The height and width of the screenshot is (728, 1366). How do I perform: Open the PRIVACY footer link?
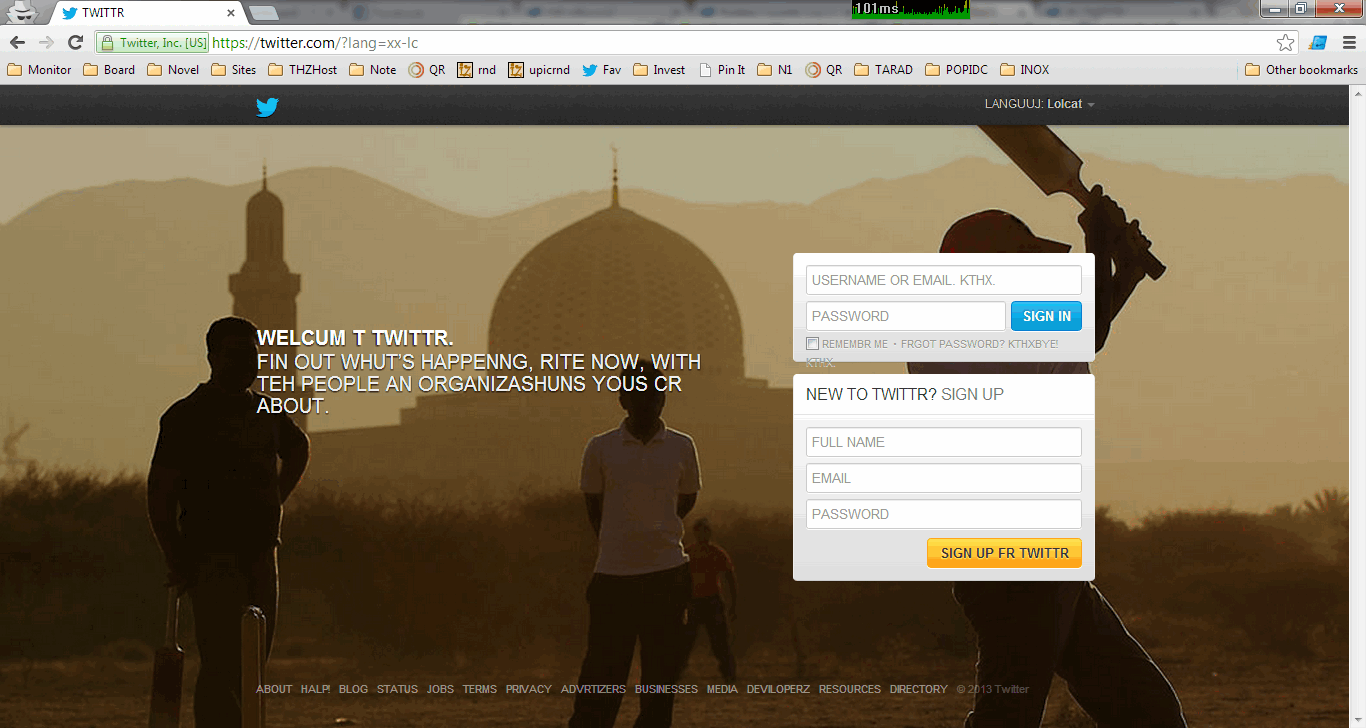click(x=529, y=689)
